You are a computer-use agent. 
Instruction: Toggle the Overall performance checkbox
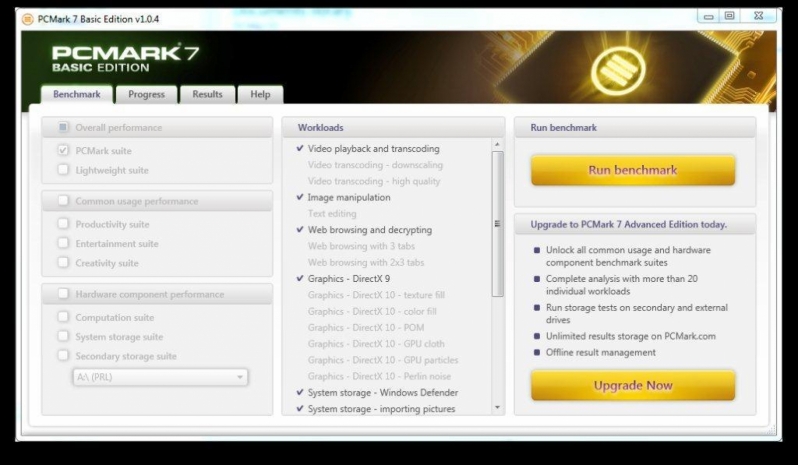(x=63, y=127)
